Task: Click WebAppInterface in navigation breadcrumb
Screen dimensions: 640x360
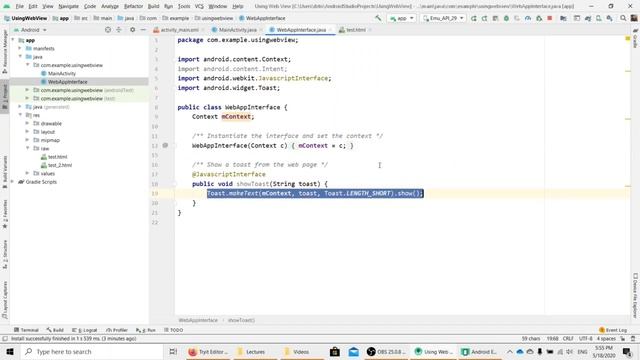Action: pos(262,18)
